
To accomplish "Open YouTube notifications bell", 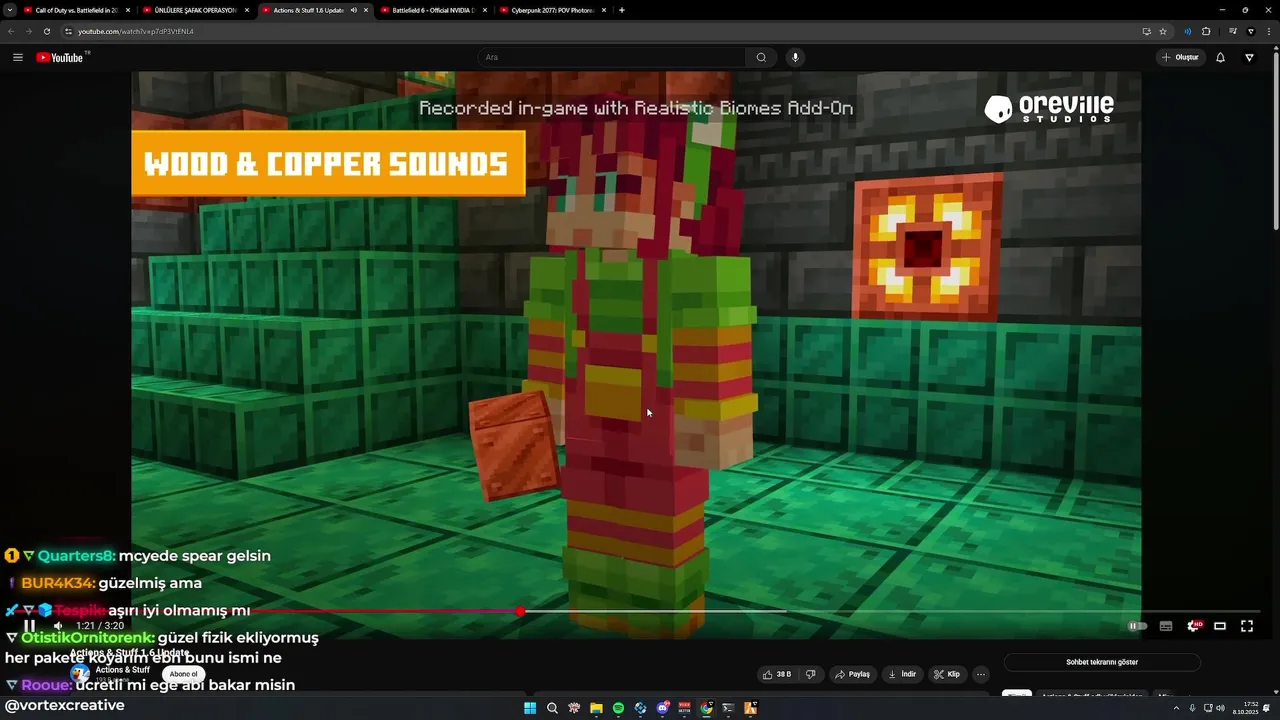I will coord(1220,57).
